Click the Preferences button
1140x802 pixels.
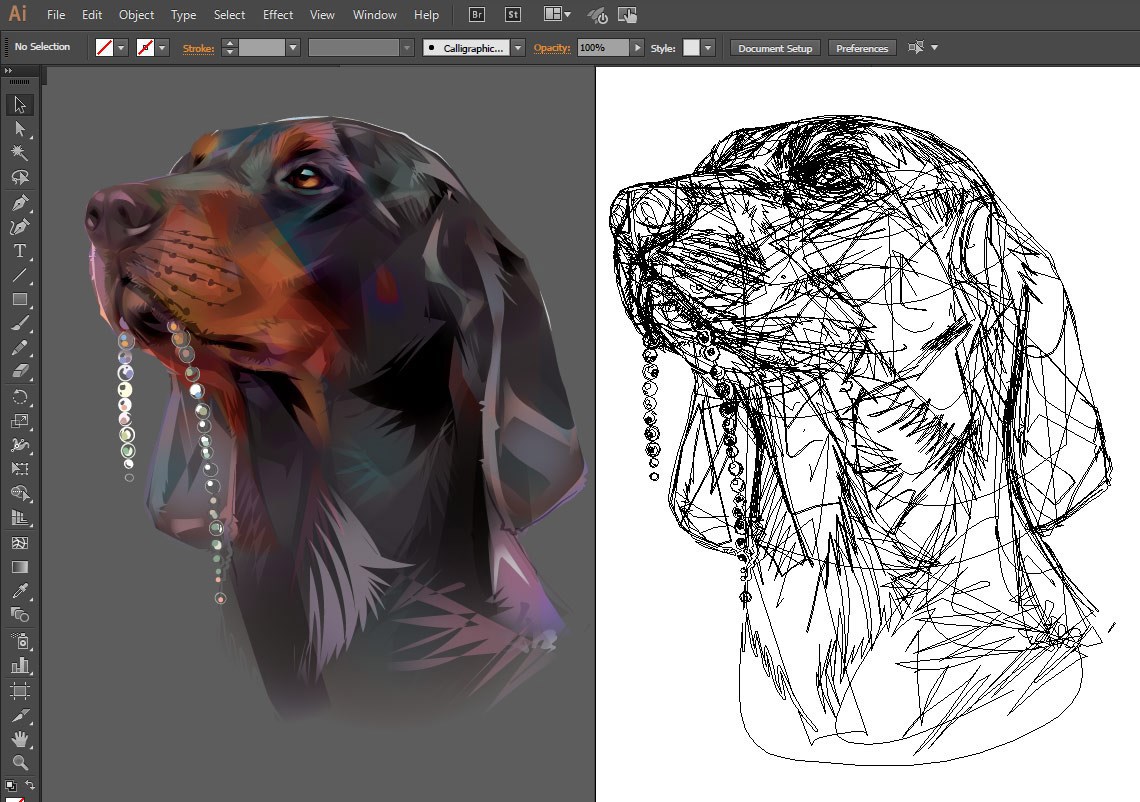coord(862,48)
